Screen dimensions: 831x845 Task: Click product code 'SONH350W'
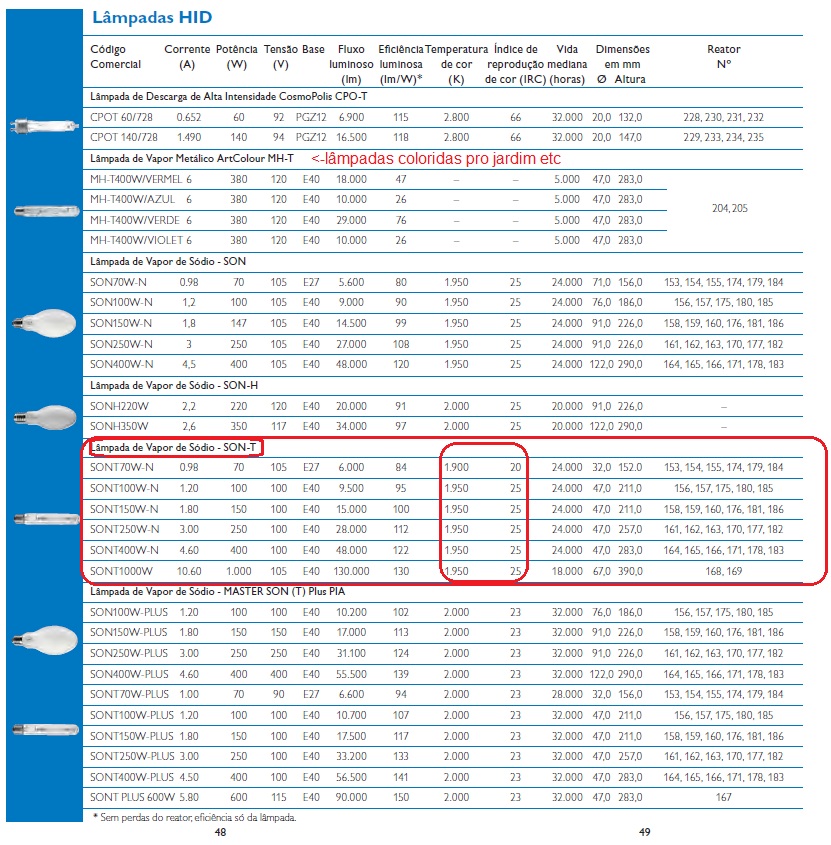click(x=119, y=426)
